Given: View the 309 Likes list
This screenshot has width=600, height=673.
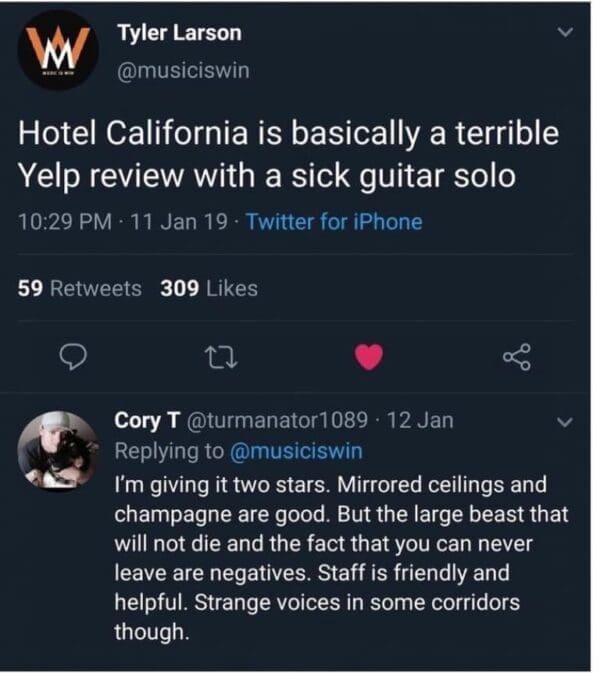Looking at the screenshot, I should [x=209, y=289].
